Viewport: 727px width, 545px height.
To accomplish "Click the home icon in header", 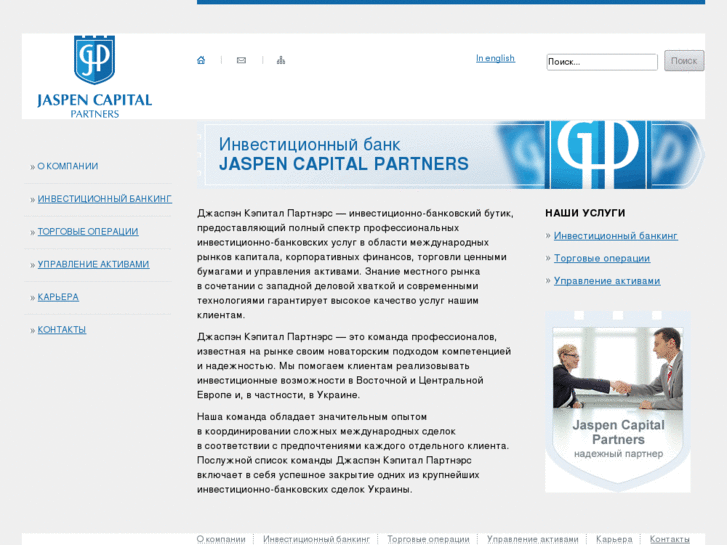I will click(201, 60).
